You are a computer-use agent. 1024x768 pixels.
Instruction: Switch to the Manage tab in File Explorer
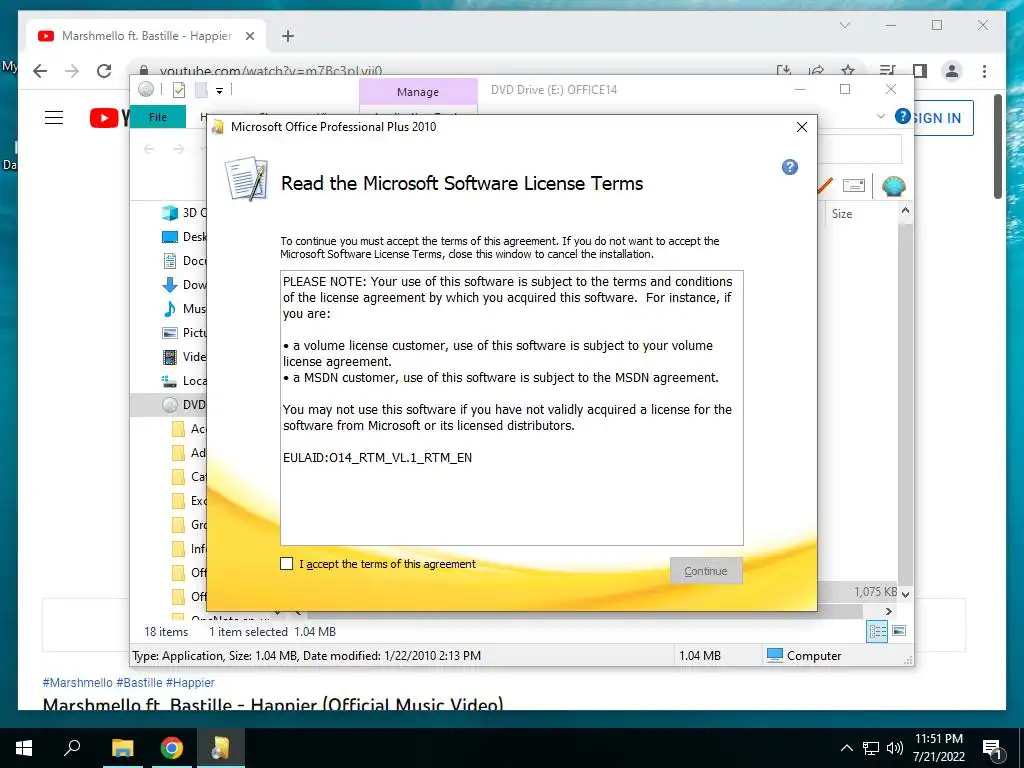tap(418, 92)
